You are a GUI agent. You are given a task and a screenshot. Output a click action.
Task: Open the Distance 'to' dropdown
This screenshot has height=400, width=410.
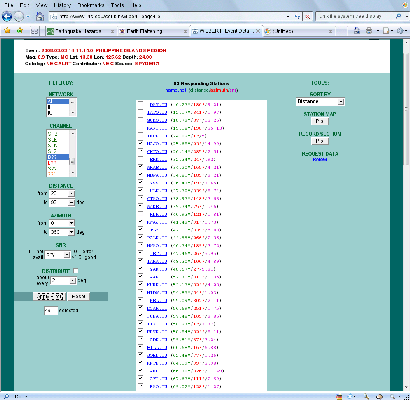(x=62, y=202)
